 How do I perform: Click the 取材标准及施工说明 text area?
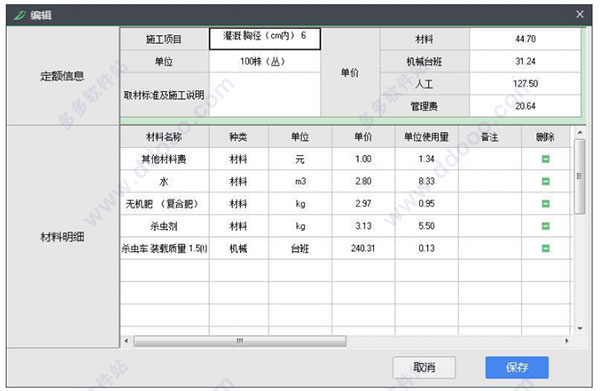pos(265,94)
